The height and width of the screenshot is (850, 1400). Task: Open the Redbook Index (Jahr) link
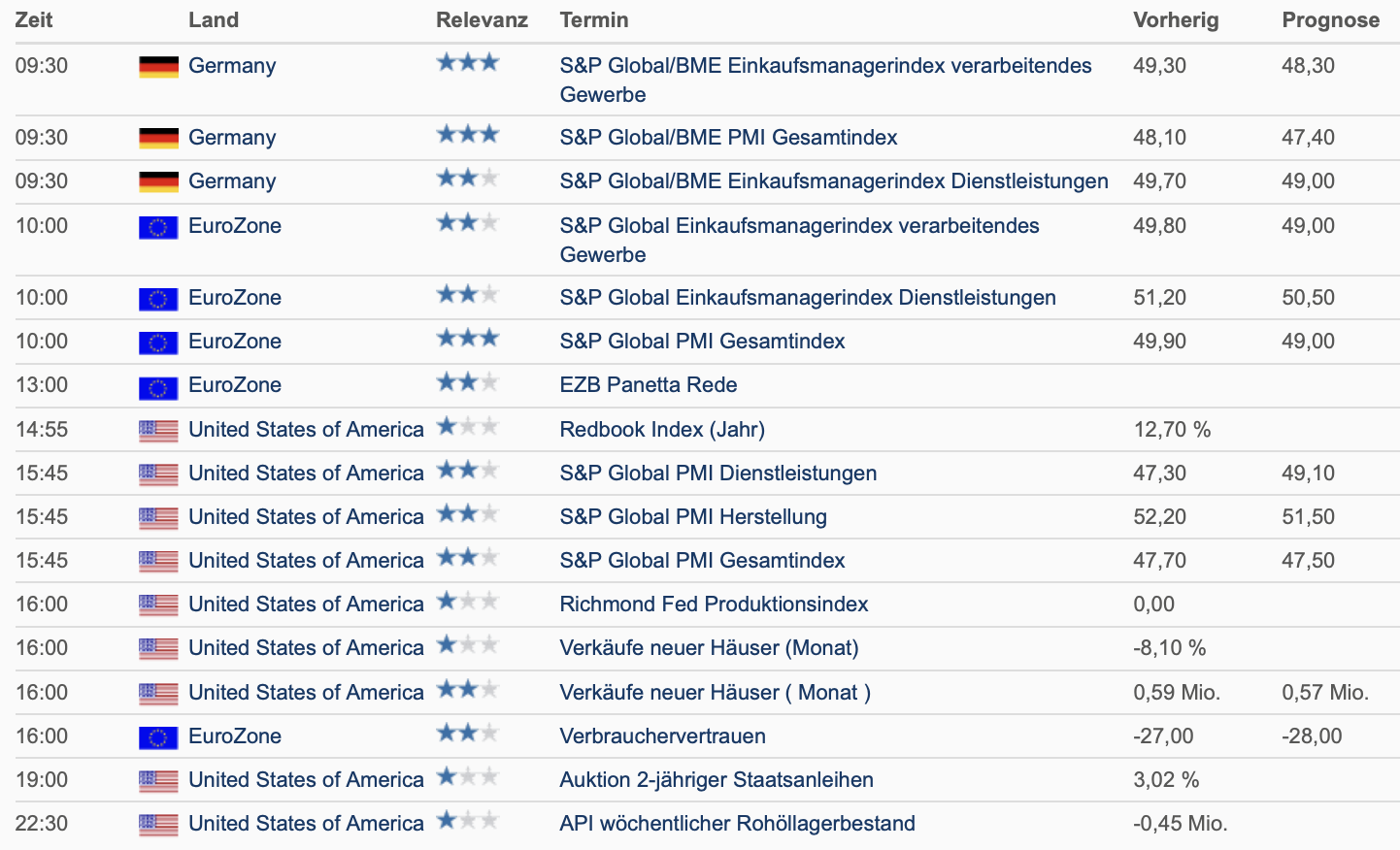click(662, 430)
